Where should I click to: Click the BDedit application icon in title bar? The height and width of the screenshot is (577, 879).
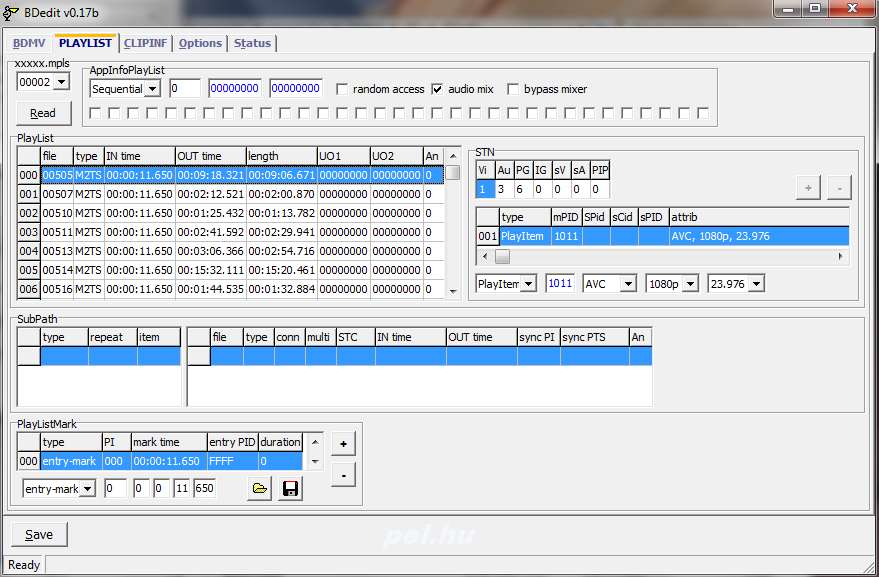click(12, 10)
